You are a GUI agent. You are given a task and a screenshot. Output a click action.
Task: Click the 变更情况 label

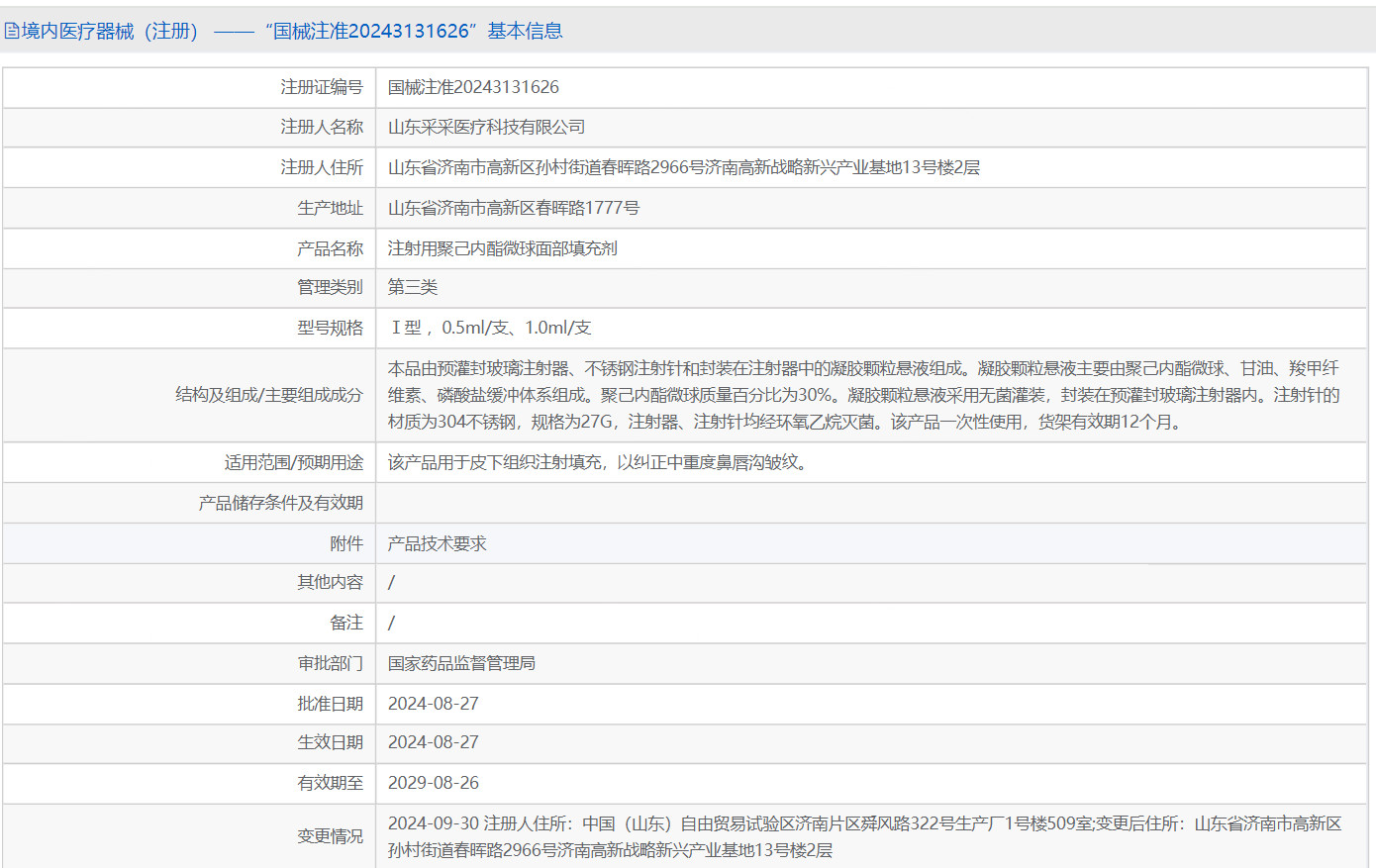tap(331, 836)
